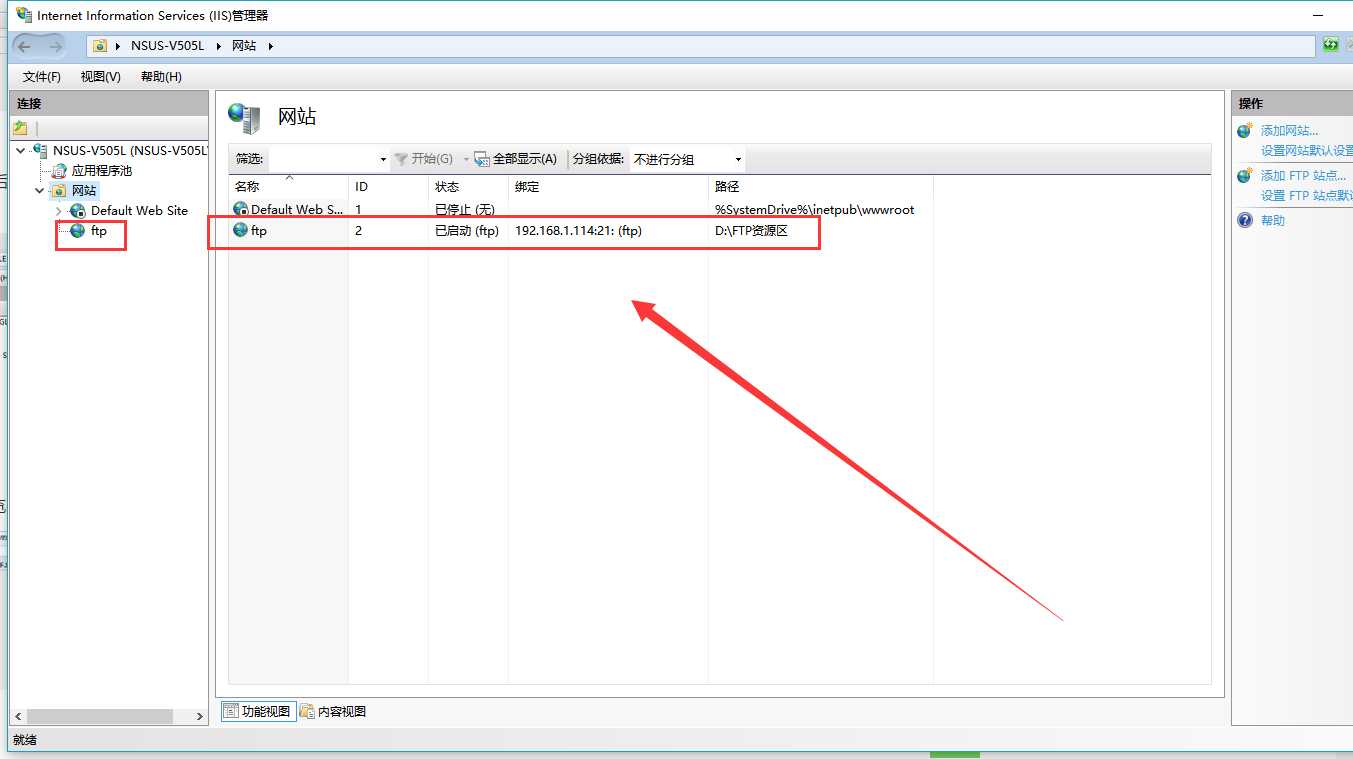Click the 添加网站... link
The width and height of the screenshot is (1353, 759).
pyautogui.click(x=1289, y=131)
